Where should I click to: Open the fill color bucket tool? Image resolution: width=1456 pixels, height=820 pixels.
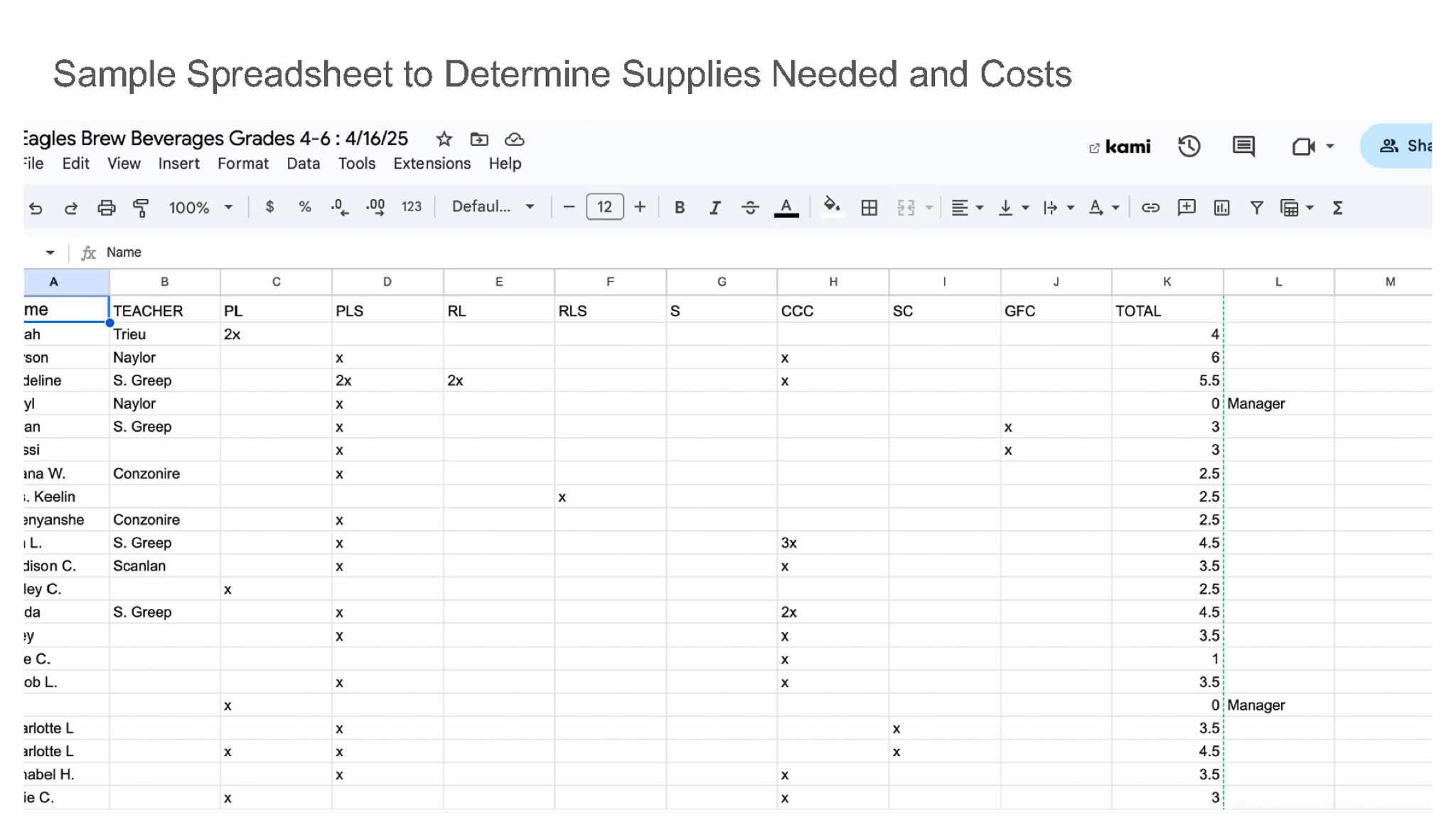pyautogui.click(x=830, y=207)
